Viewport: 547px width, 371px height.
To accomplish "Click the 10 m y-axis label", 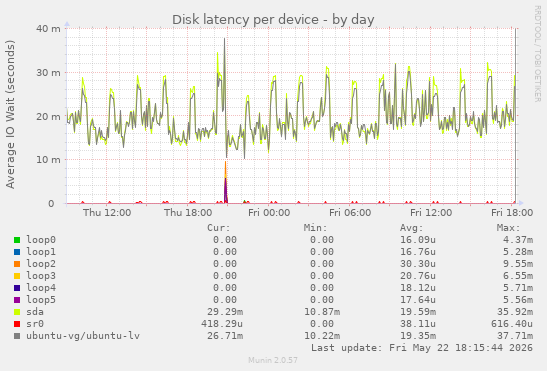I will (48, 160).
